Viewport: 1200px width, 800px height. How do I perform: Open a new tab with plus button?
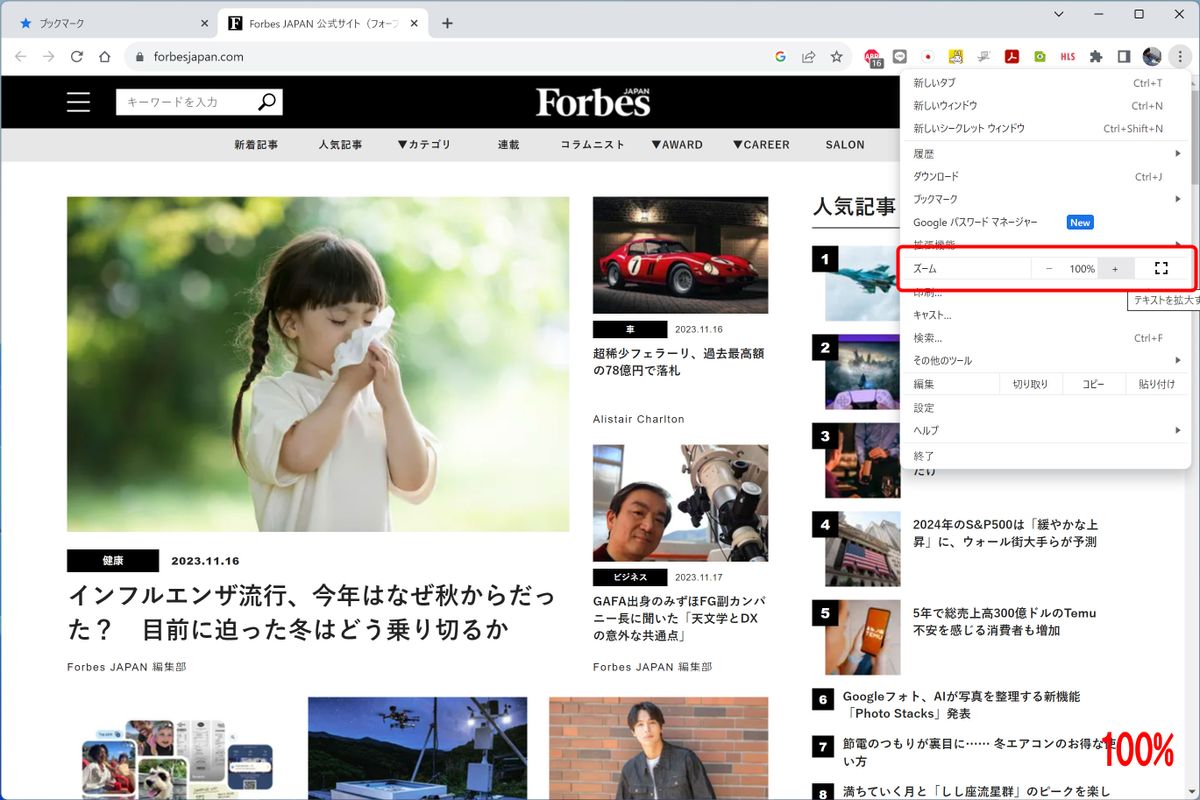point(447,23)
